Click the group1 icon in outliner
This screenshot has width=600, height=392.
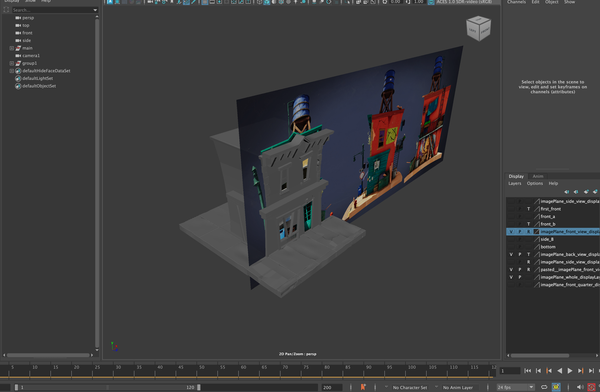tap(18, 63)
